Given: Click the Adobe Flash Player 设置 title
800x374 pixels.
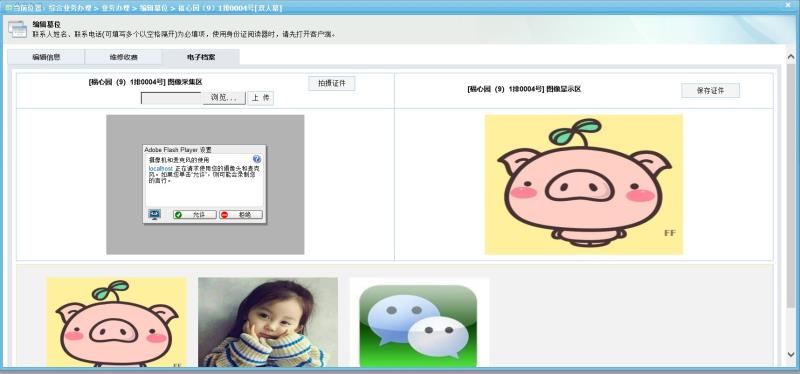Looking at the screenshot, I should (178, 149).
